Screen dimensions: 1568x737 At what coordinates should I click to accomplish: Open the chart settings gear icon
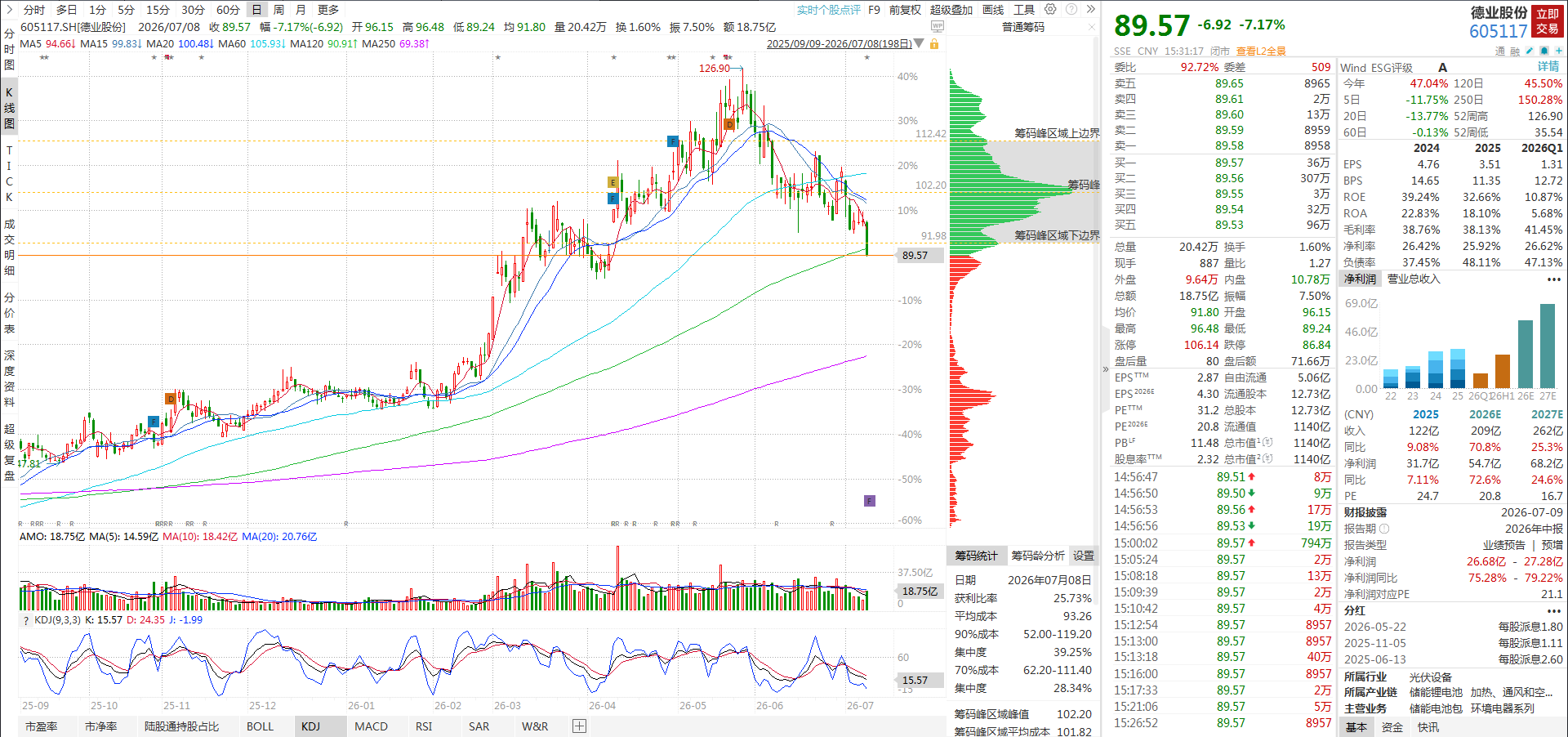click(x=1050, y=9)
